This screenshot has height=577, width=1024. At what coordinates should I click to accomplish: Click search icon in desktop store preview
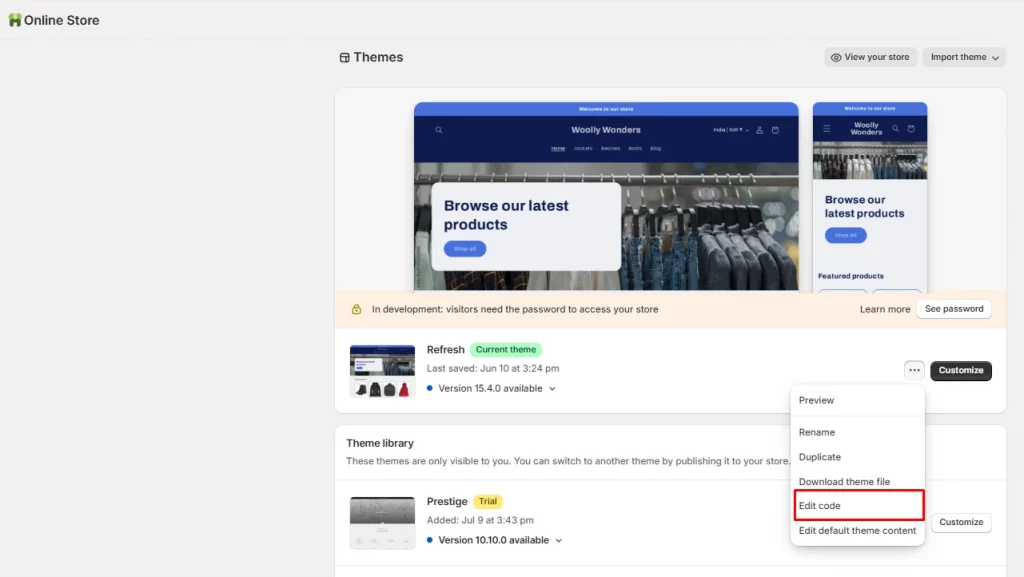[x=439, y=130]
